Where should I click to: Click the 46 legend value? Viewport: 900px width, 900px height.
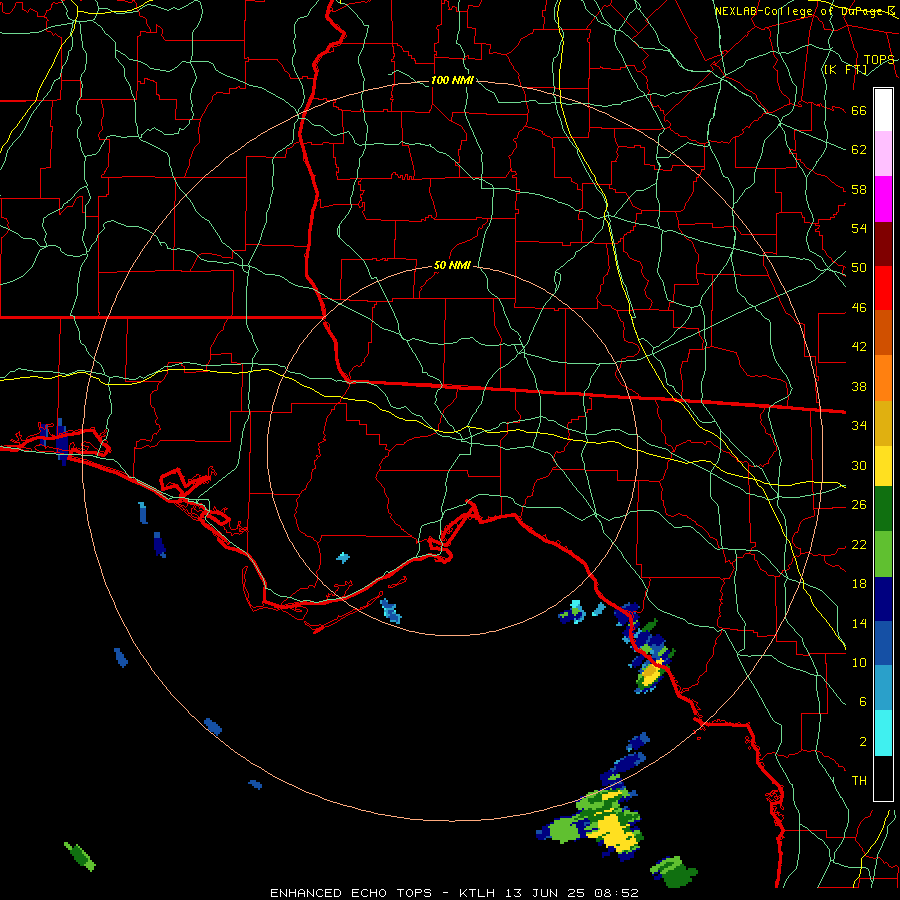point(859,307)
